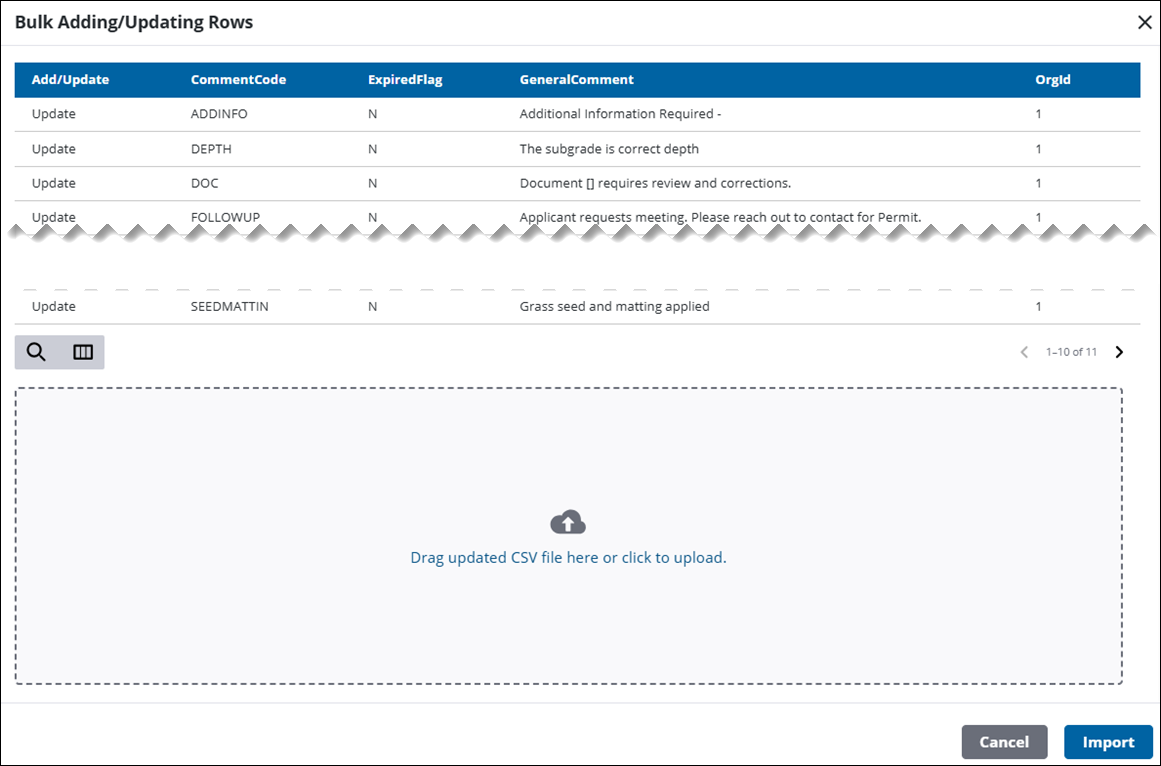Click the ExpiredFlag column header
1161x766 pixels.
[x=405, y=80]
